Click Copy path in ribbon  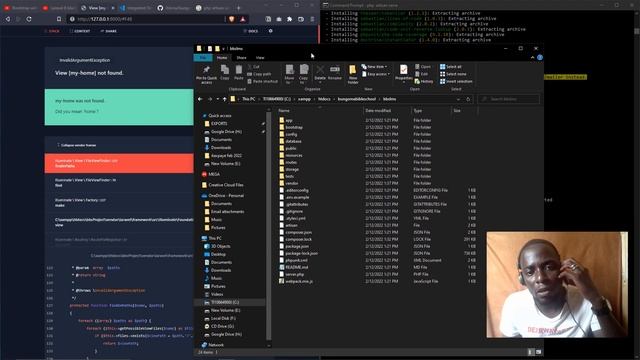click(x=259, y=74)
